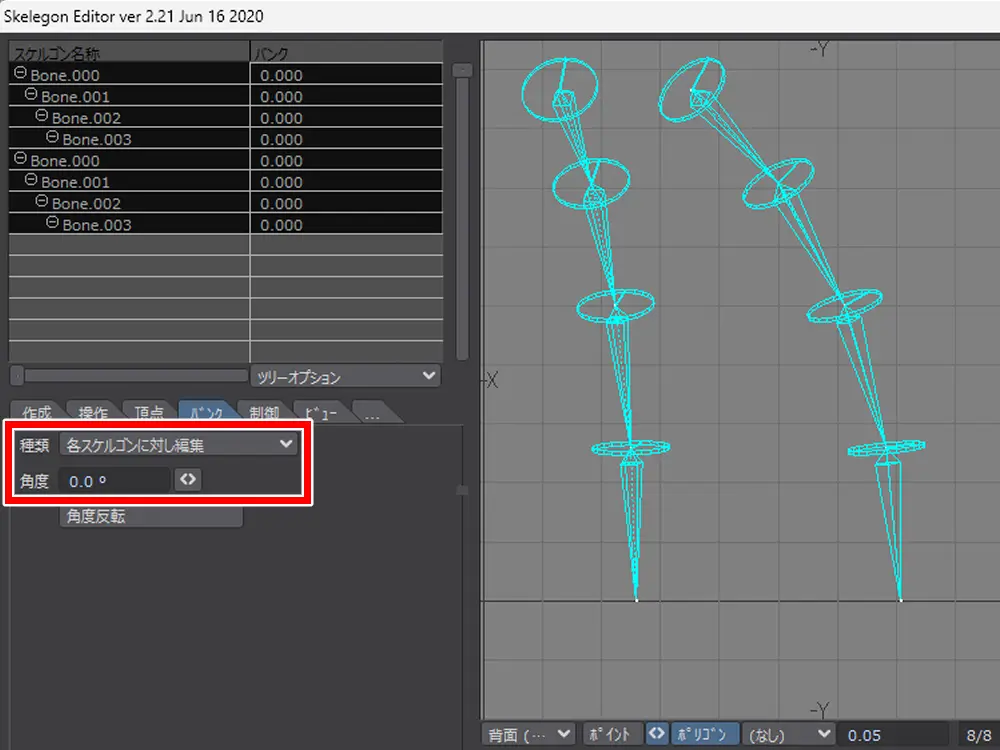The width and height of the screenshot is (1000, 750).
Task: Click circle icon beside last Bone.003
Action: (x=53, y=224)
